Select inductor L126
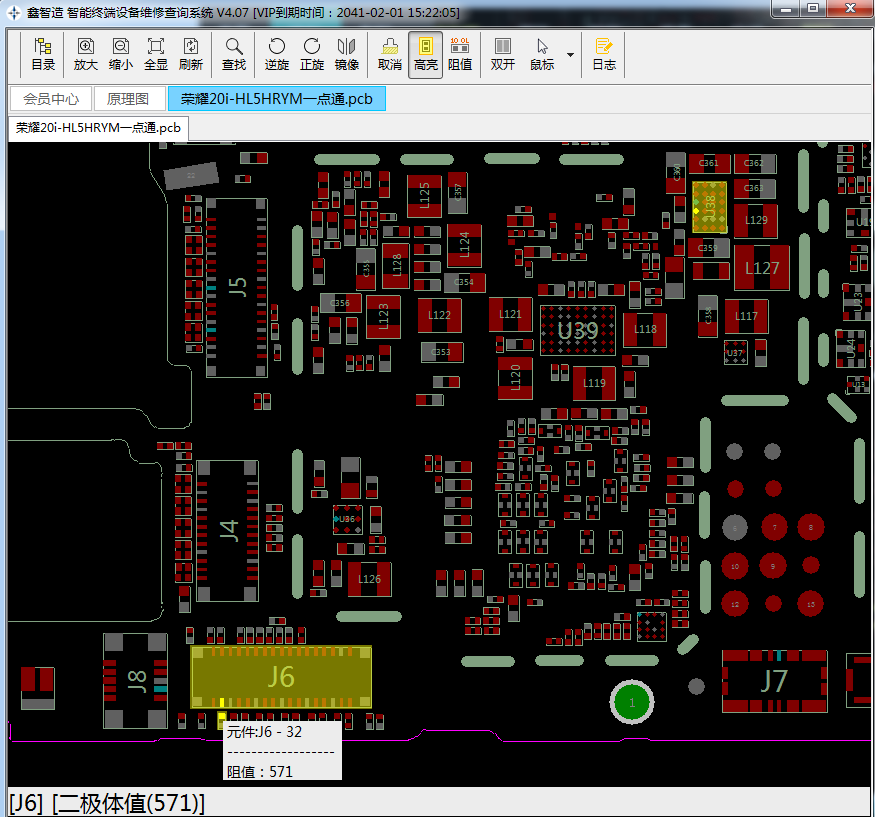The height and width of the screenshot is (817, 875). (x=369, y=579)
